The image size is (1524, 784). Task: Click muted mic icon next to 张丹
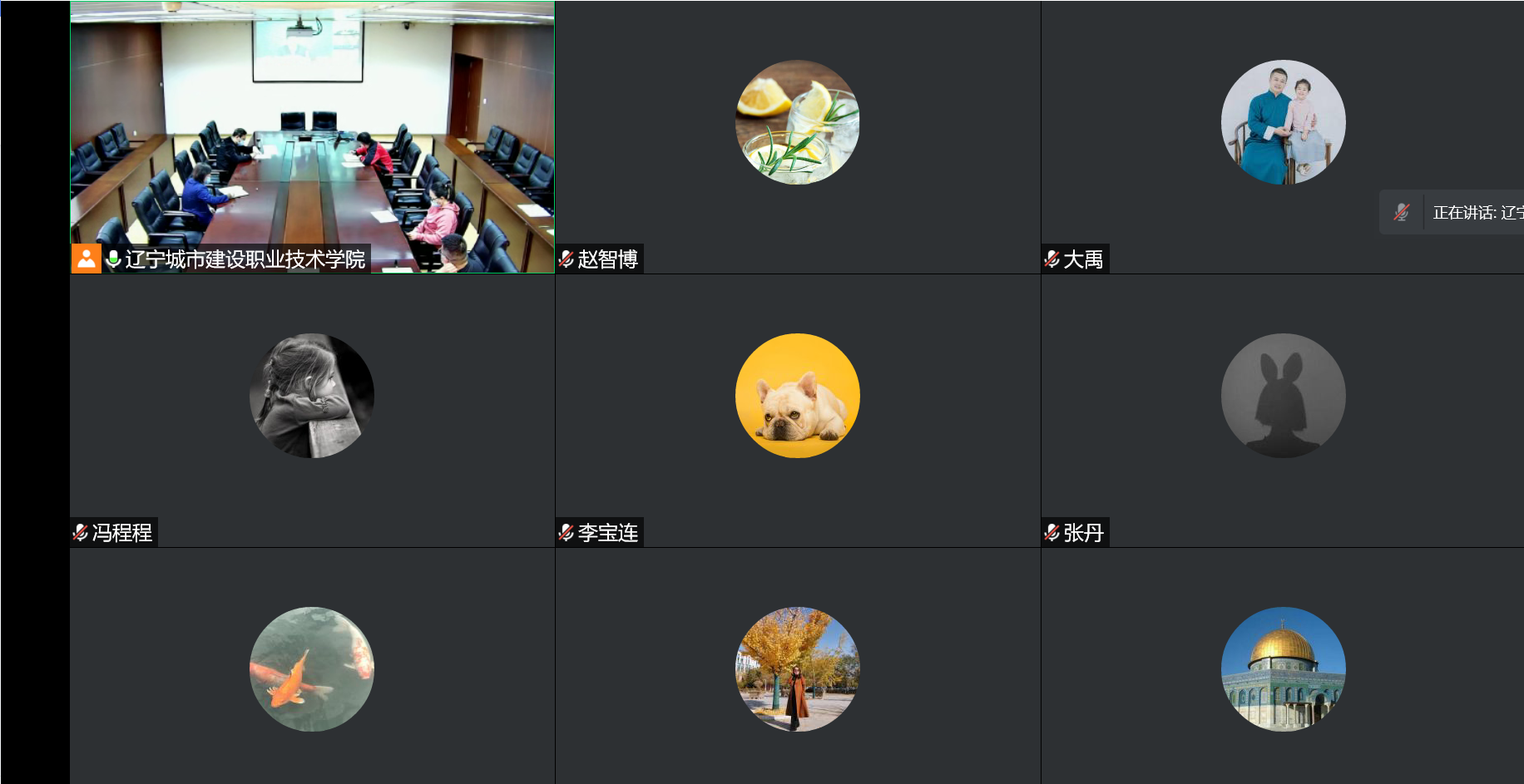click(1052, 533)
